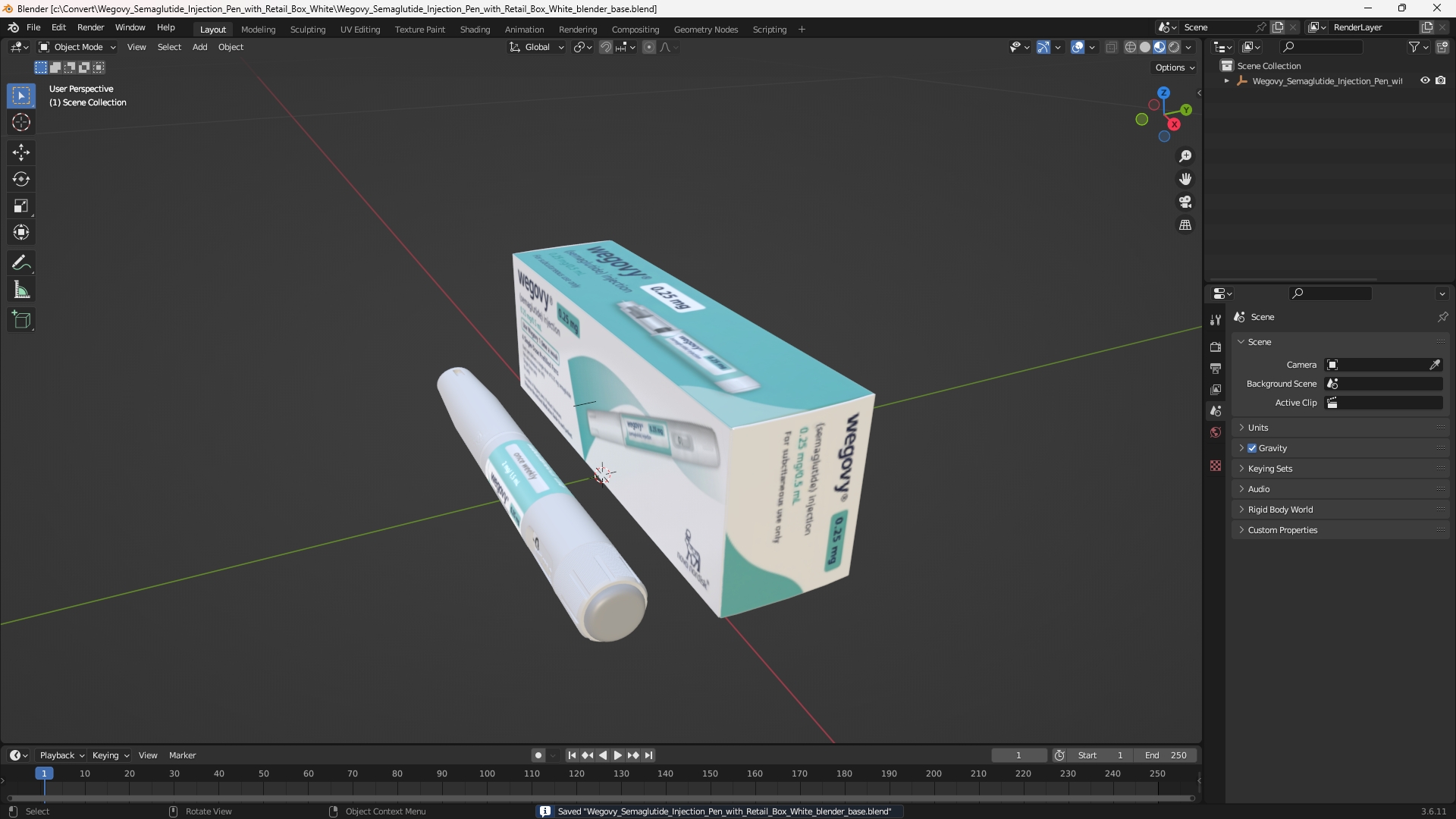
Task: Open the Render menu
Action: coord(90,27)
